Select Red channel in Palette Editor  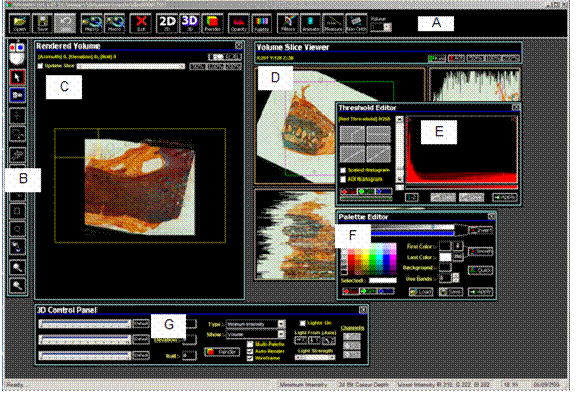tap(351, 292)
